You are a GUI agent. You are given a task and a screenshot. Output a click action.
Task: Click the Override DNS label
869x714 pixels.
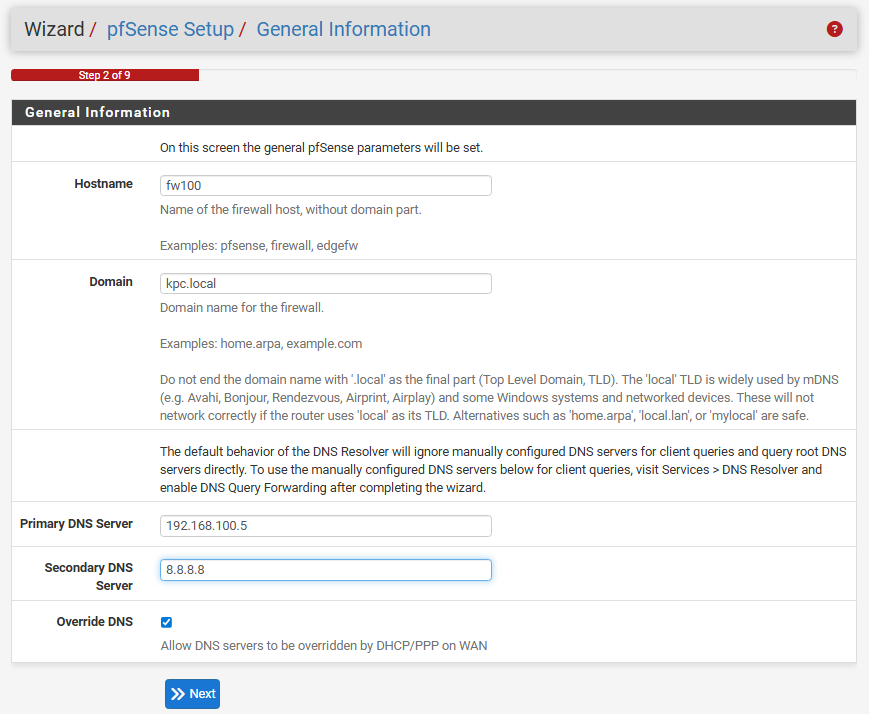click(94, 622)
